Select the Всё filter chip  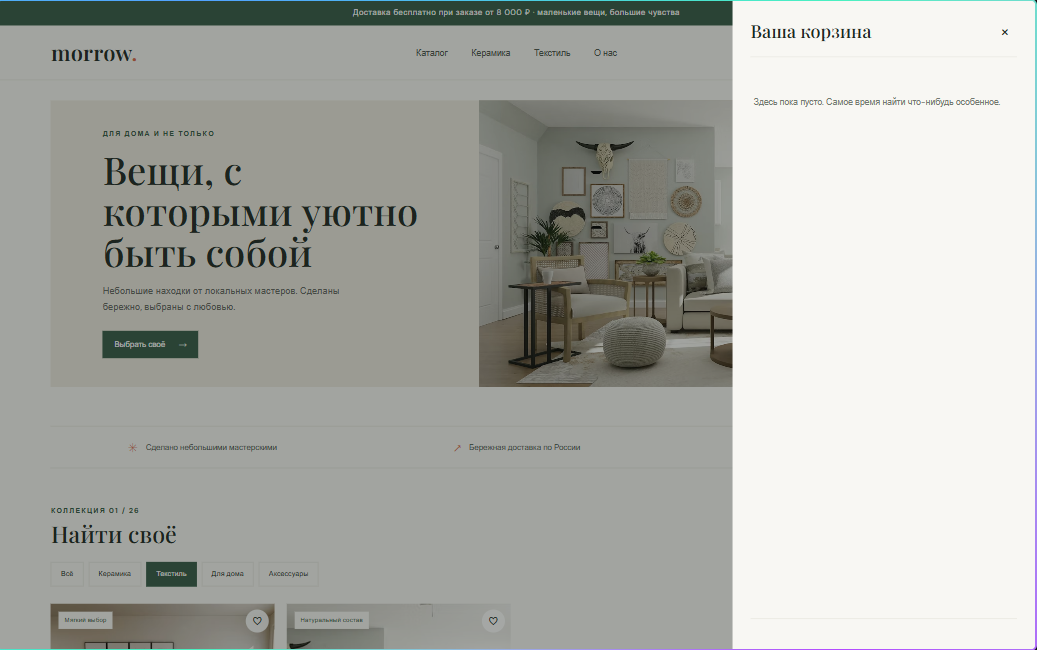tap(67, 574)
